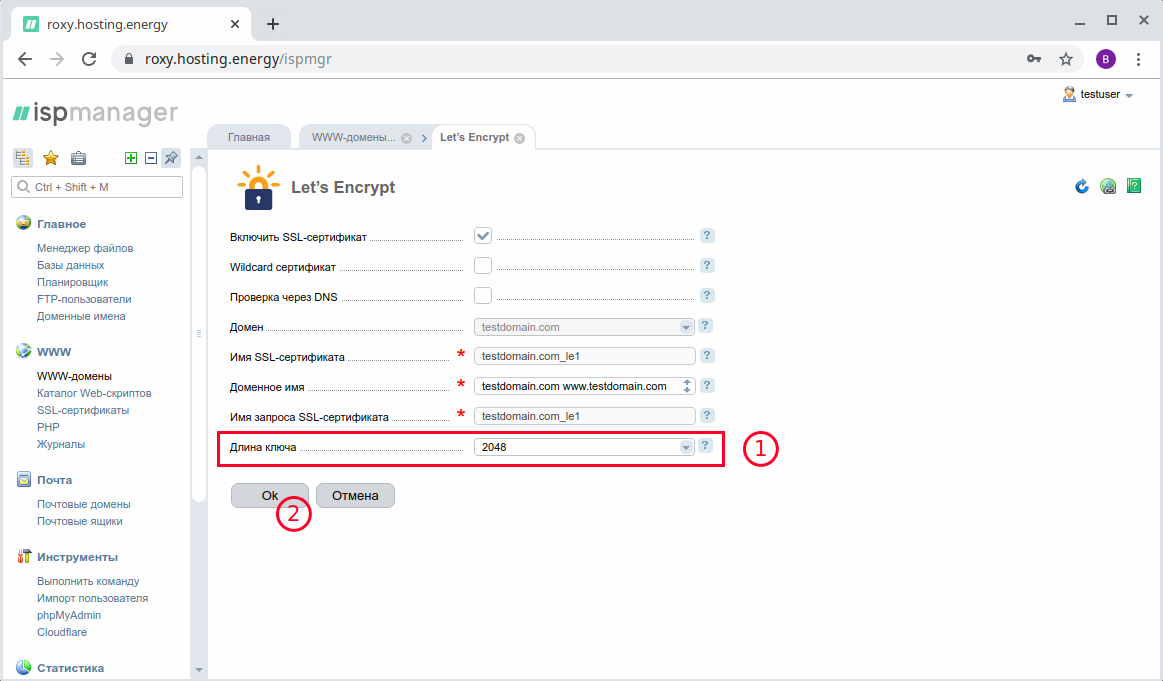This screenshot has height=681, width=1163.
Task: Click the Отмена button
Action: 355,496
